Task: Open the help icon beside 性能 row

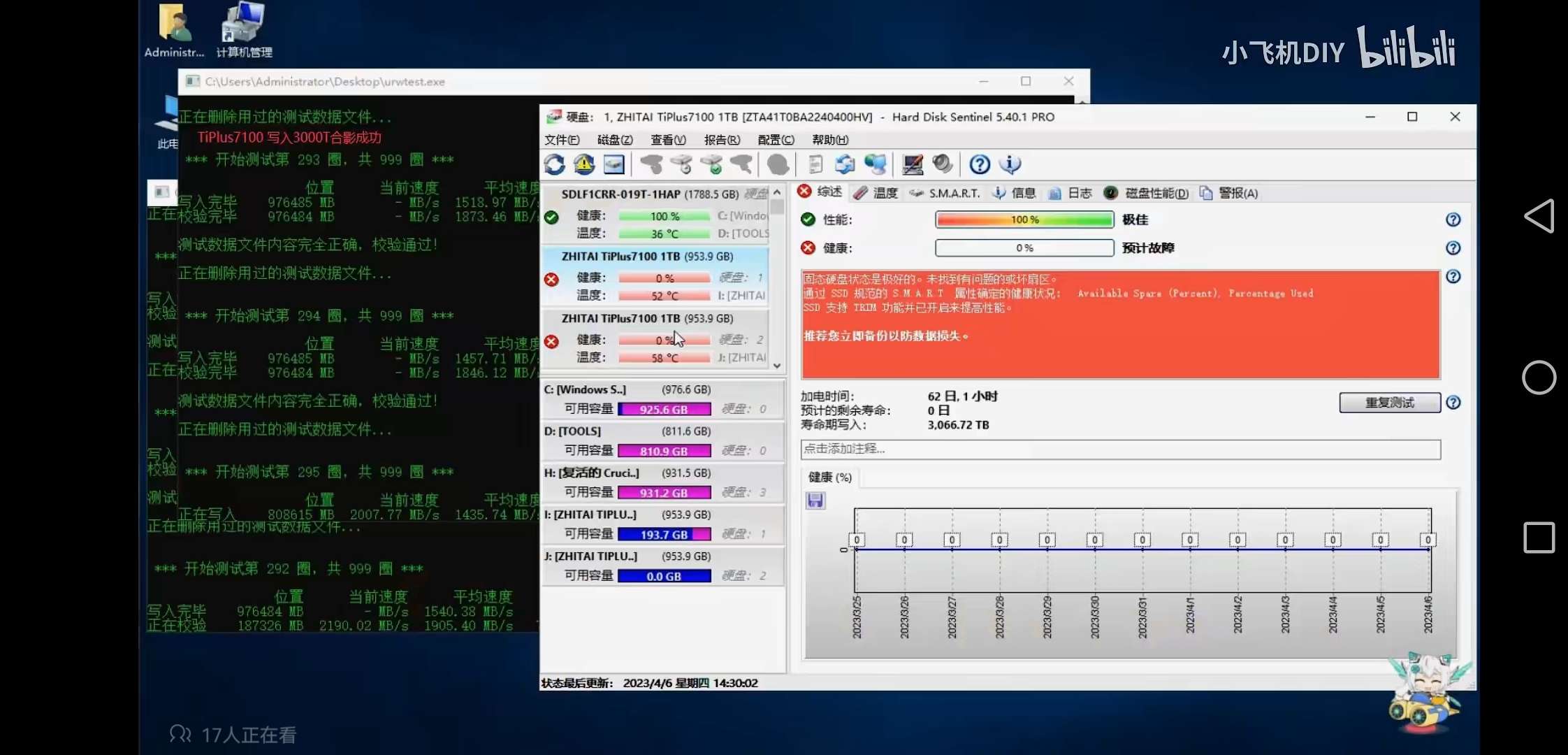Action: 1453,220
